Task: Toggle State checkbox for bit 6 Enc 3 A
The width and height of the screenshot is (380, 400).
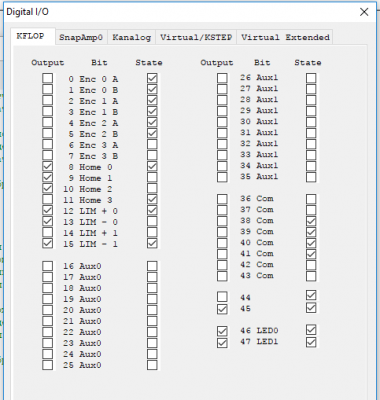Action: [152, 144]
